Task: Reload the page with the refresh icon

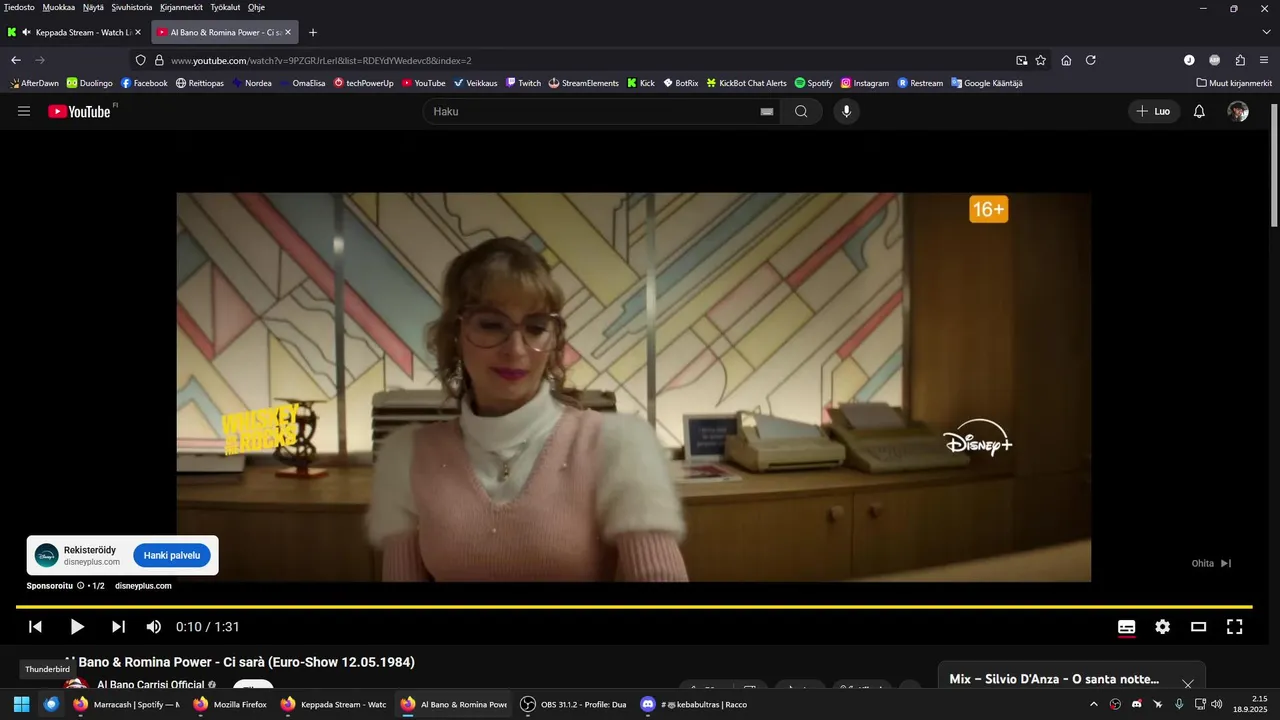Action: click(x=1091, y=60)
